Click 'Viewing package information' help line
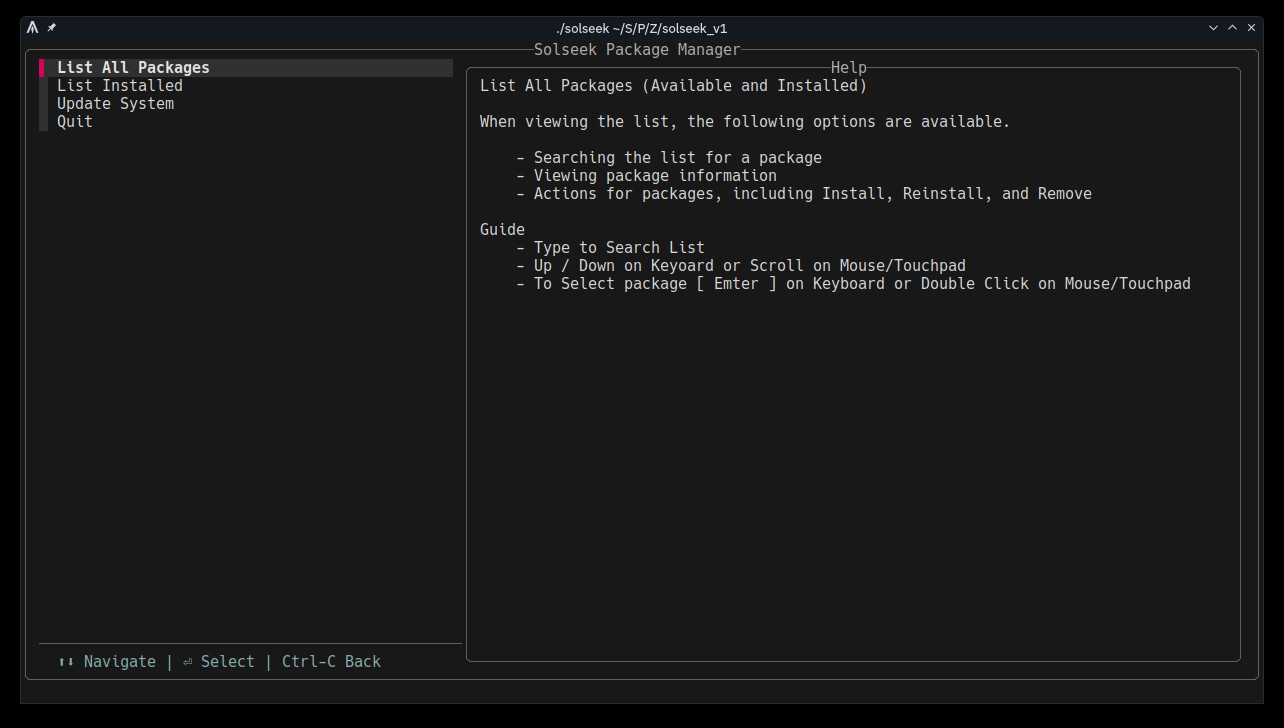This screenshot has height=728, width=1284. [x=654, y=176]
